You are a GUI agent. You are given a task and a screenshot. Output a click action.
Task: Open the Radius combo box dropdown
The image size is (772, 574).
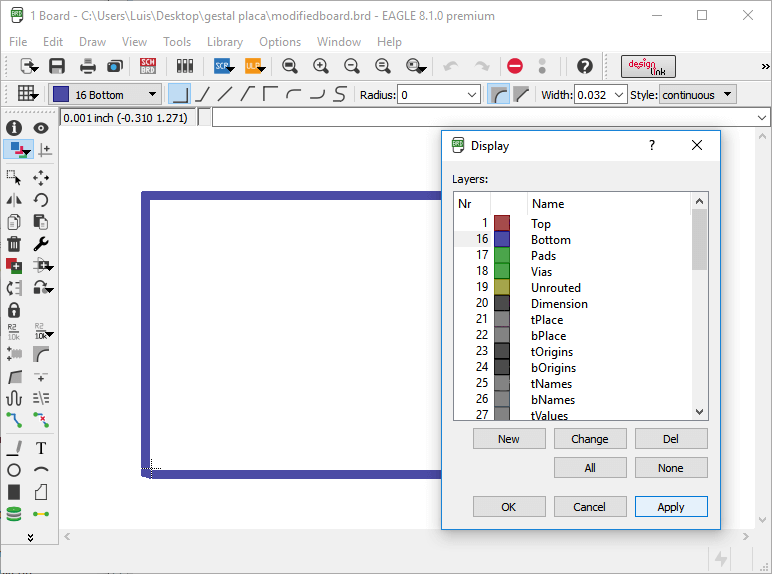(x=472, y=95)
